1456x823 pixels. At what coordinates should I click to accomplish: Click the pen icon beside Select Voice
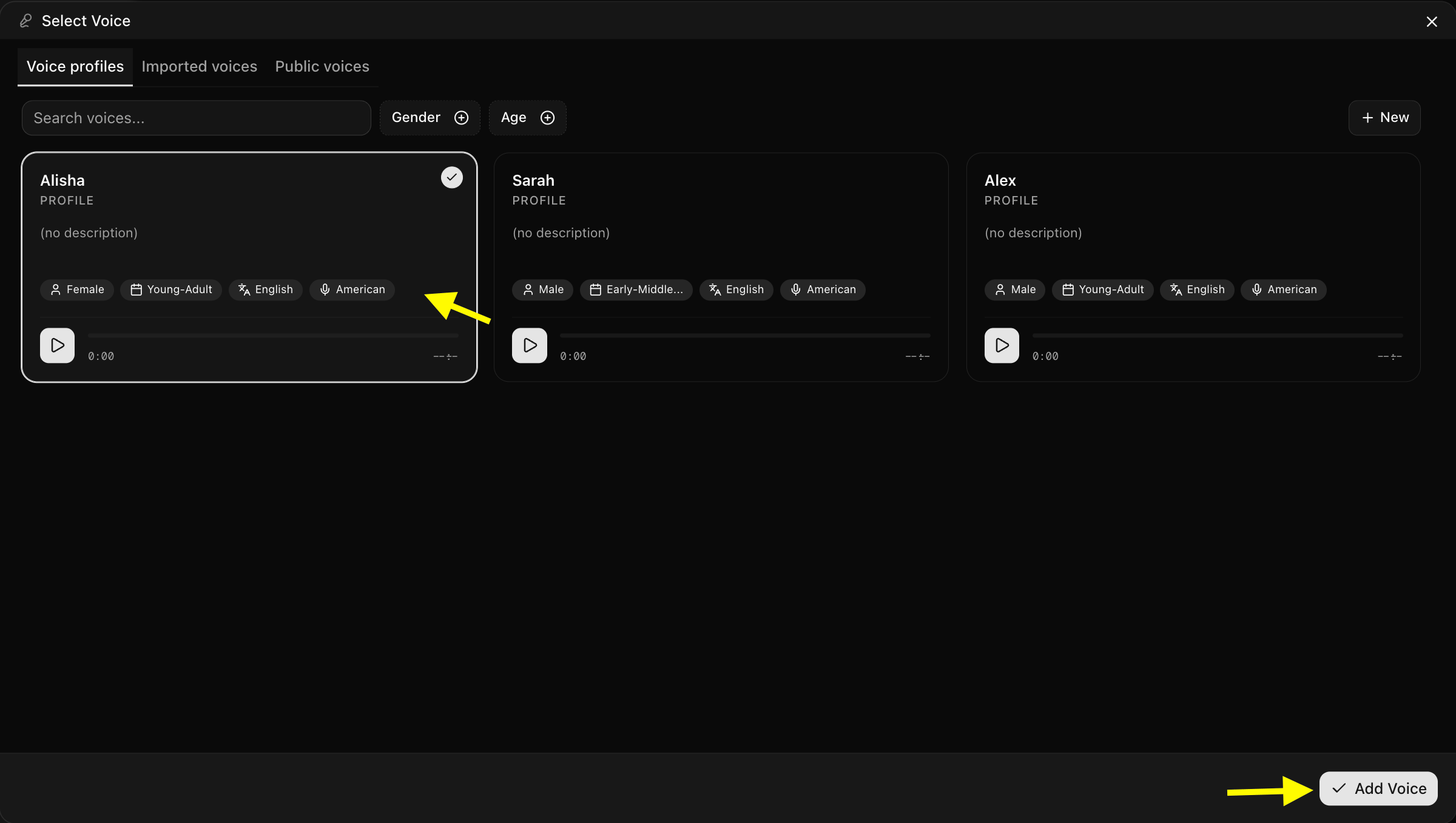click(x=25, y=21)
